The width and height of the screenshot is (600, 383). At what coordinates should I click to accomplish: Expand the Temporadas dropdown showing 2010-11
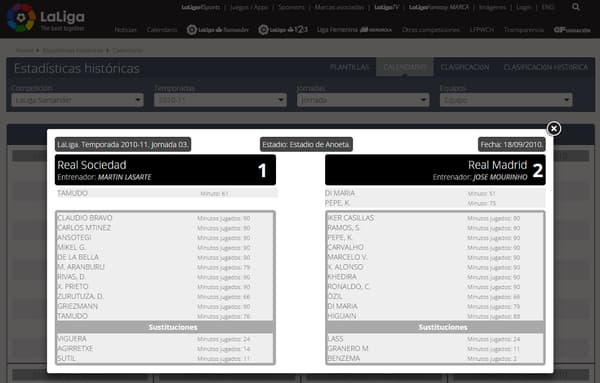220,100
